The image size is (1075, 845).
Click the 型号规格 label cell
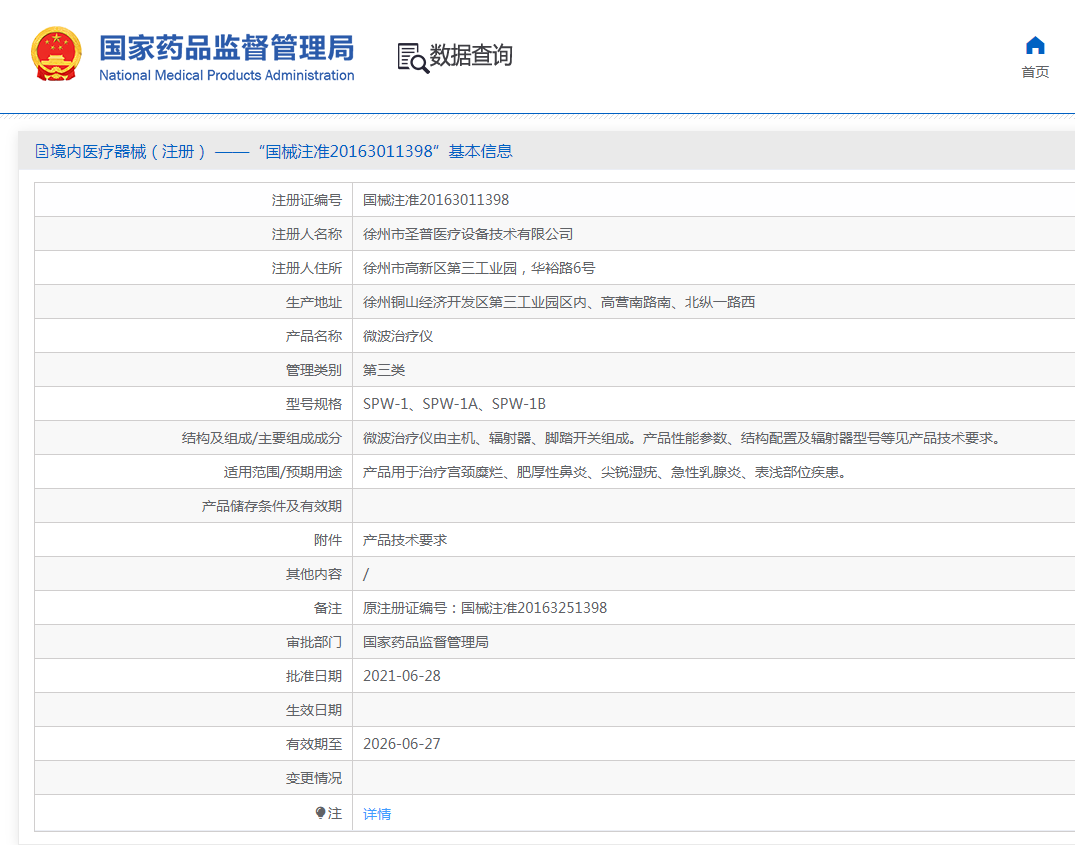193,404
